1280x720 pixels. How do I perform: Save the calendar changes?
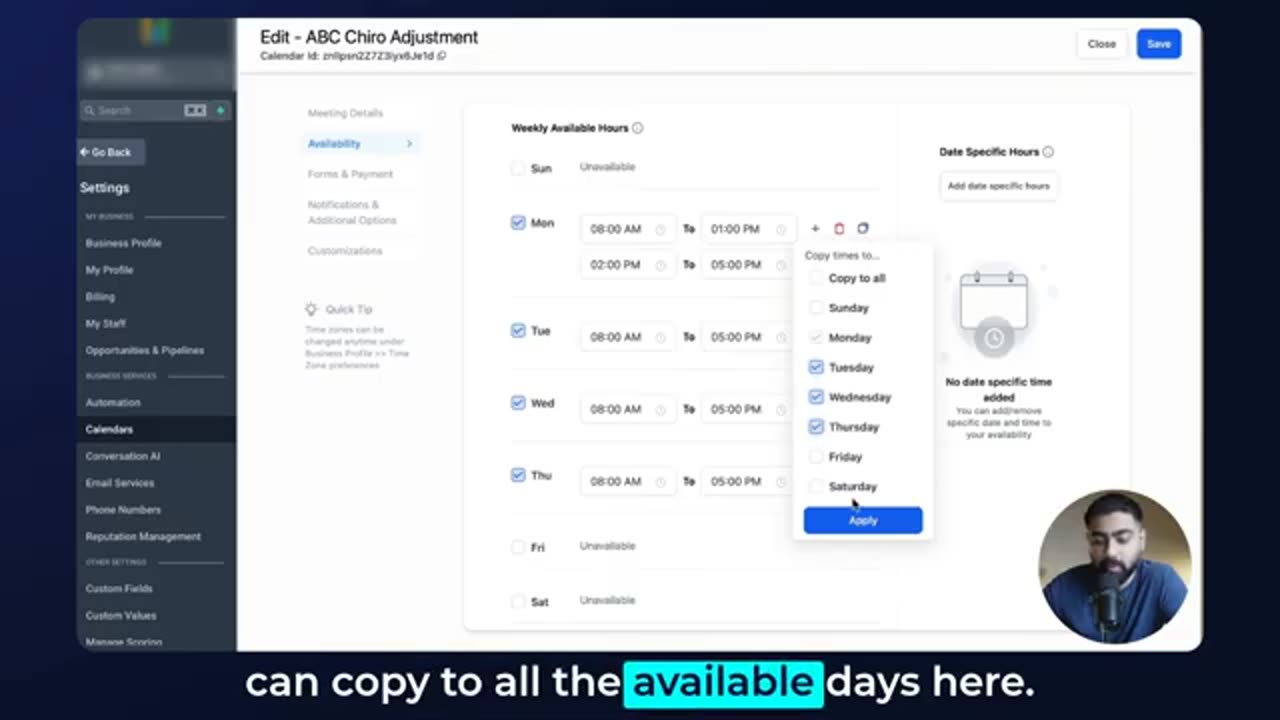[x=1158, y=44]
